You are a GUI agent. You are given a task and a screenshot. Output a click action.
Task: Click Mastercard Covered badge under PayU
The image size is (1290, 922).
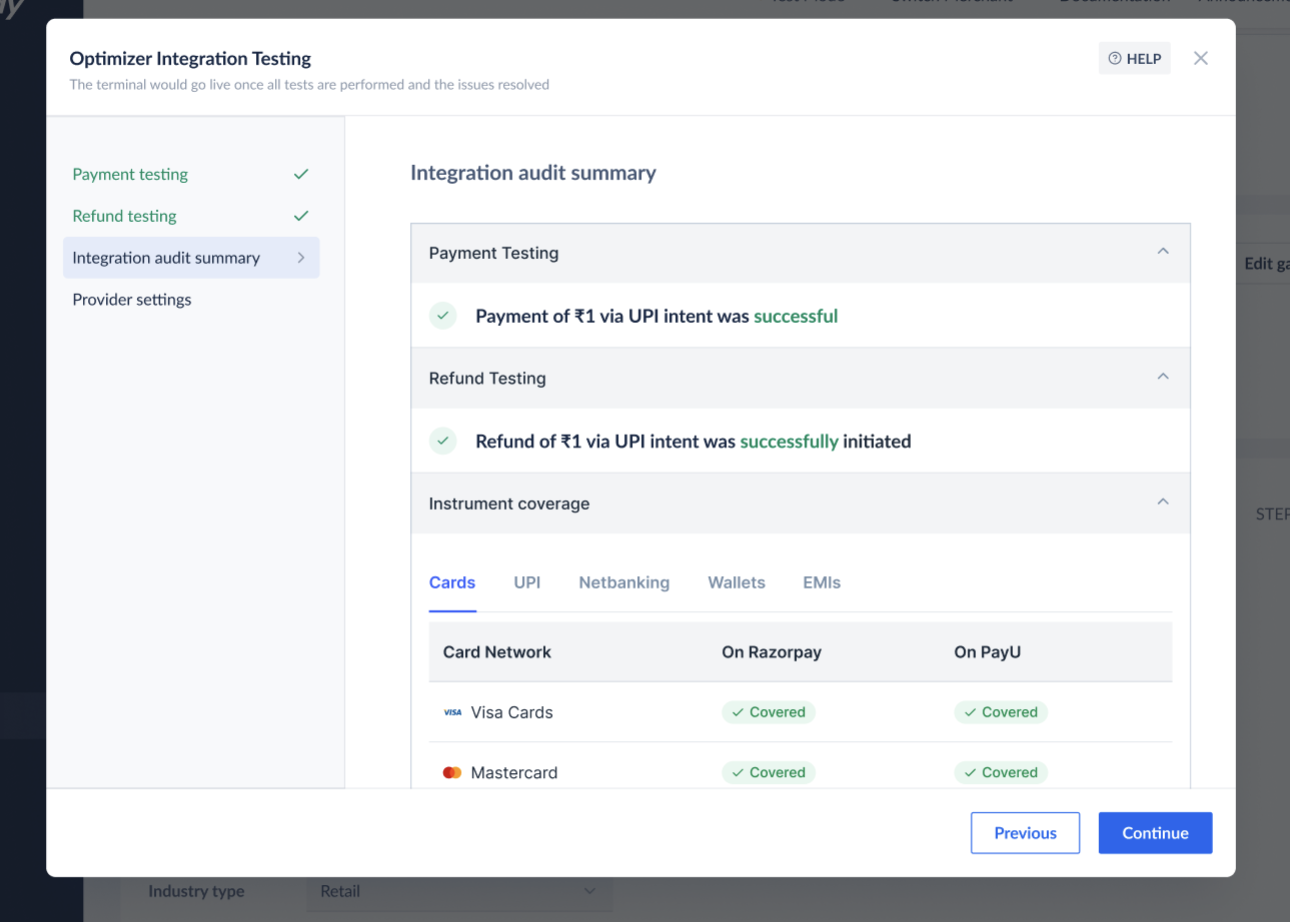pos(1001,772)
